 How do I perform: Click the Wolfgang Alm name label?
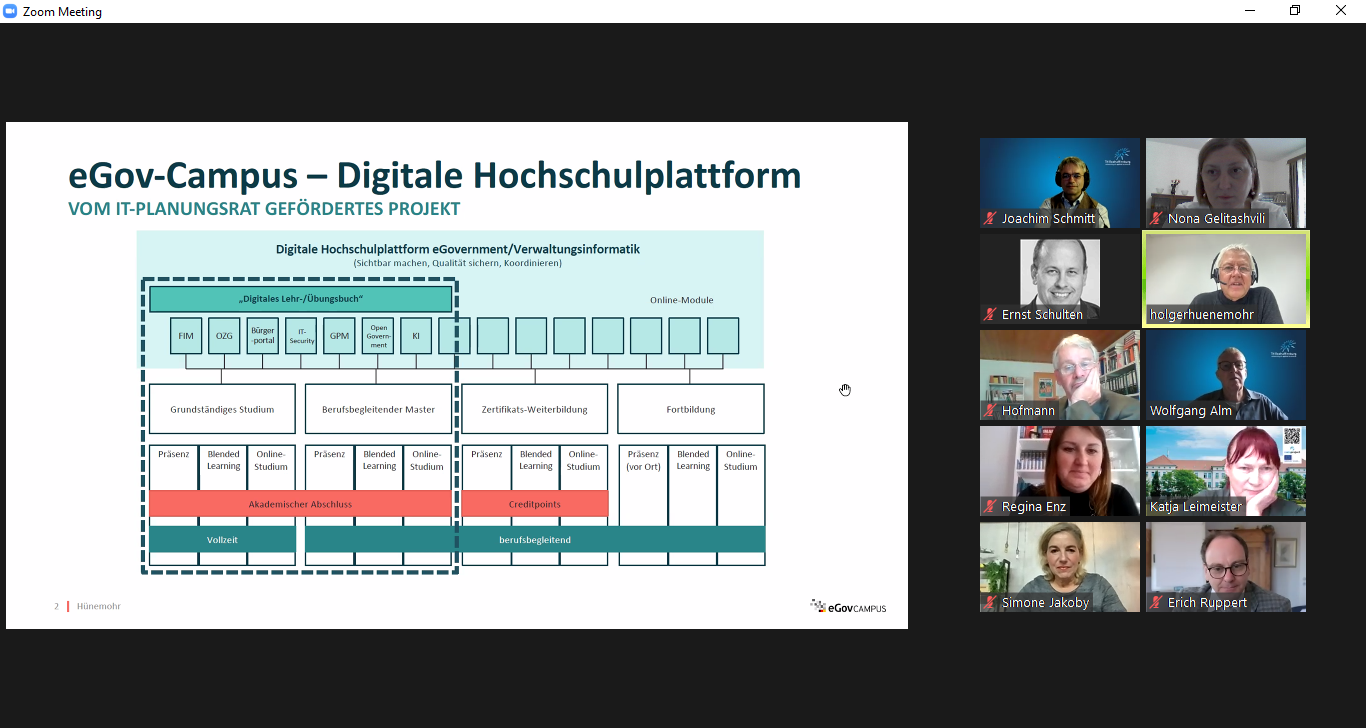pyautogui.click(x=1191, y=410)
